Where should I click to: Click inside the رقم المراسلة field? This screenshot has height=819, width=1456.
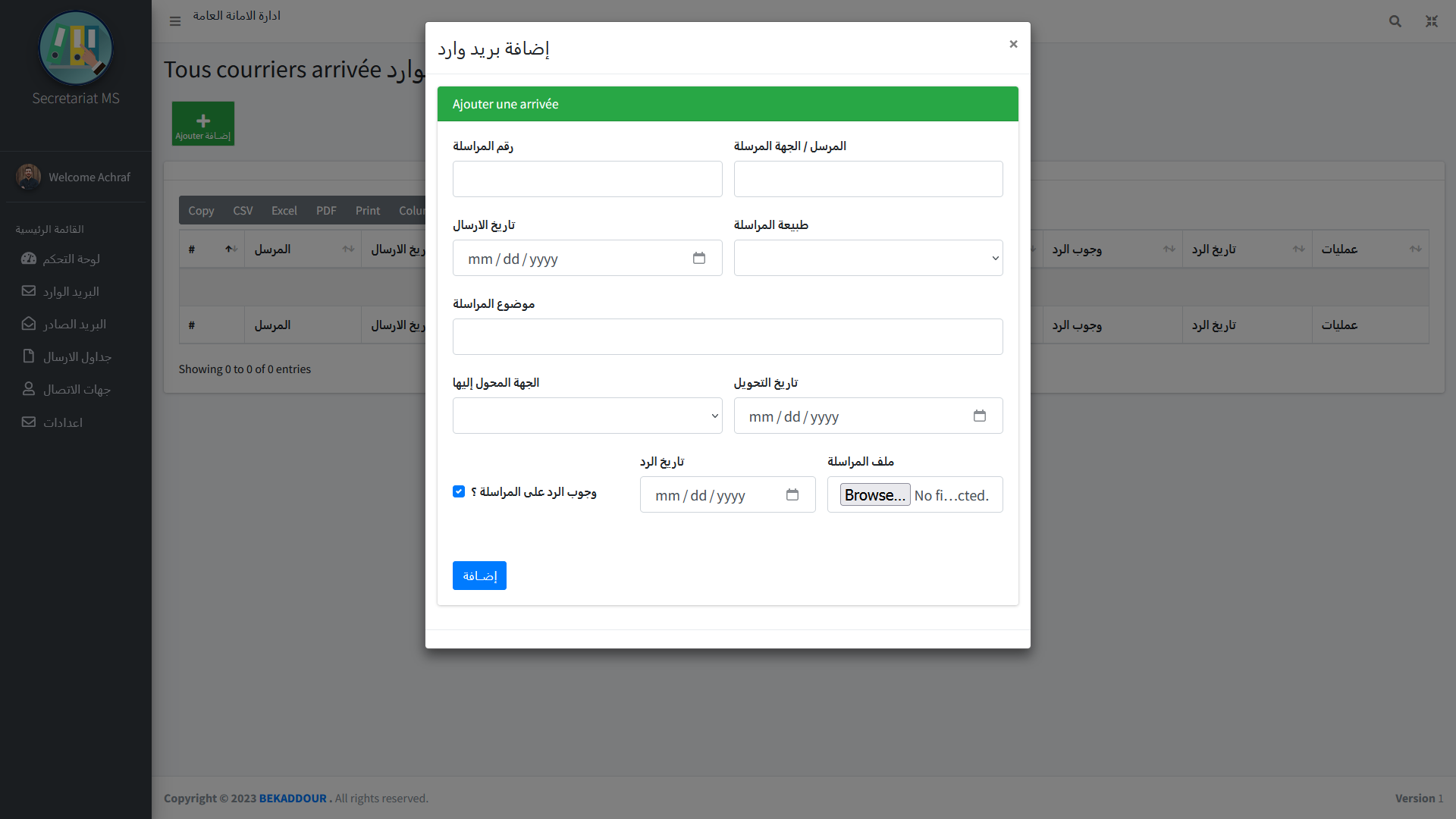tap(587, 179)
